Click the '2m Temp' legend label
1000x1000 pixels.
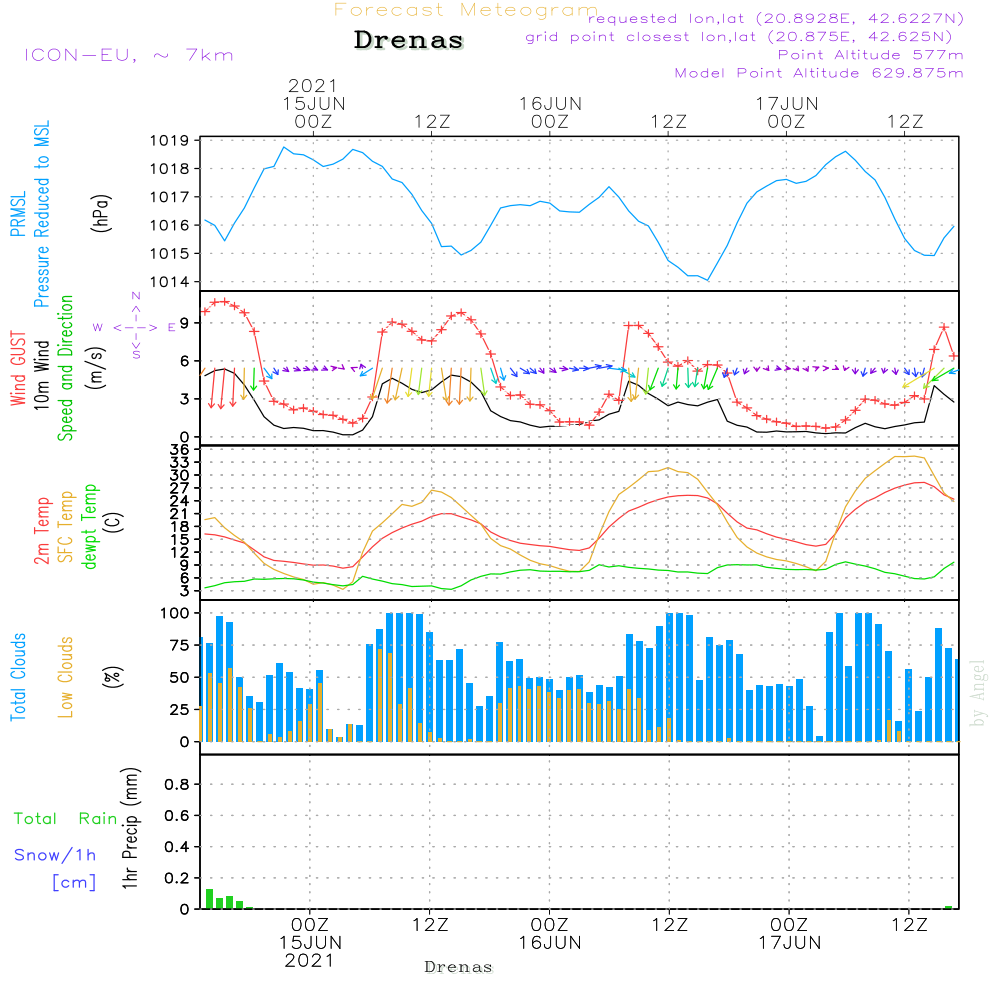(41, 531)
